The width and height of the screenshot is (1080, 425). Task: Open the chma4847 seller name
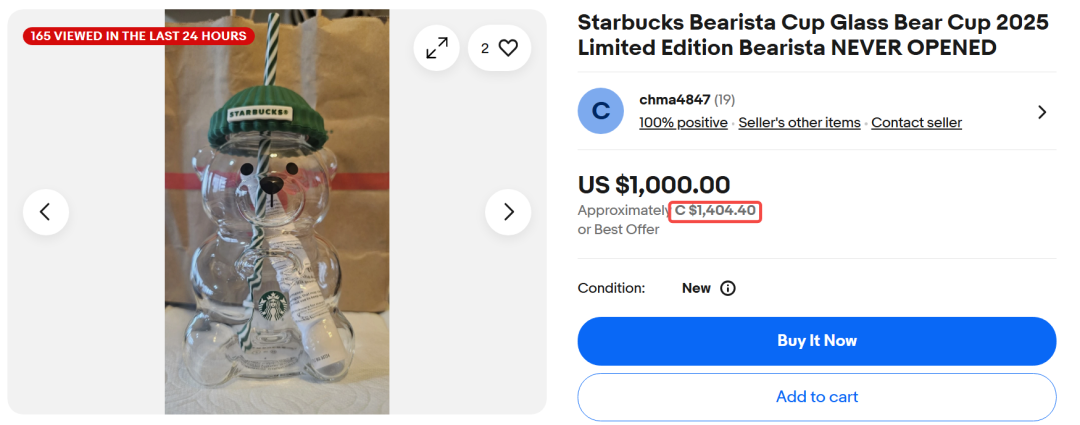point(674,100)
